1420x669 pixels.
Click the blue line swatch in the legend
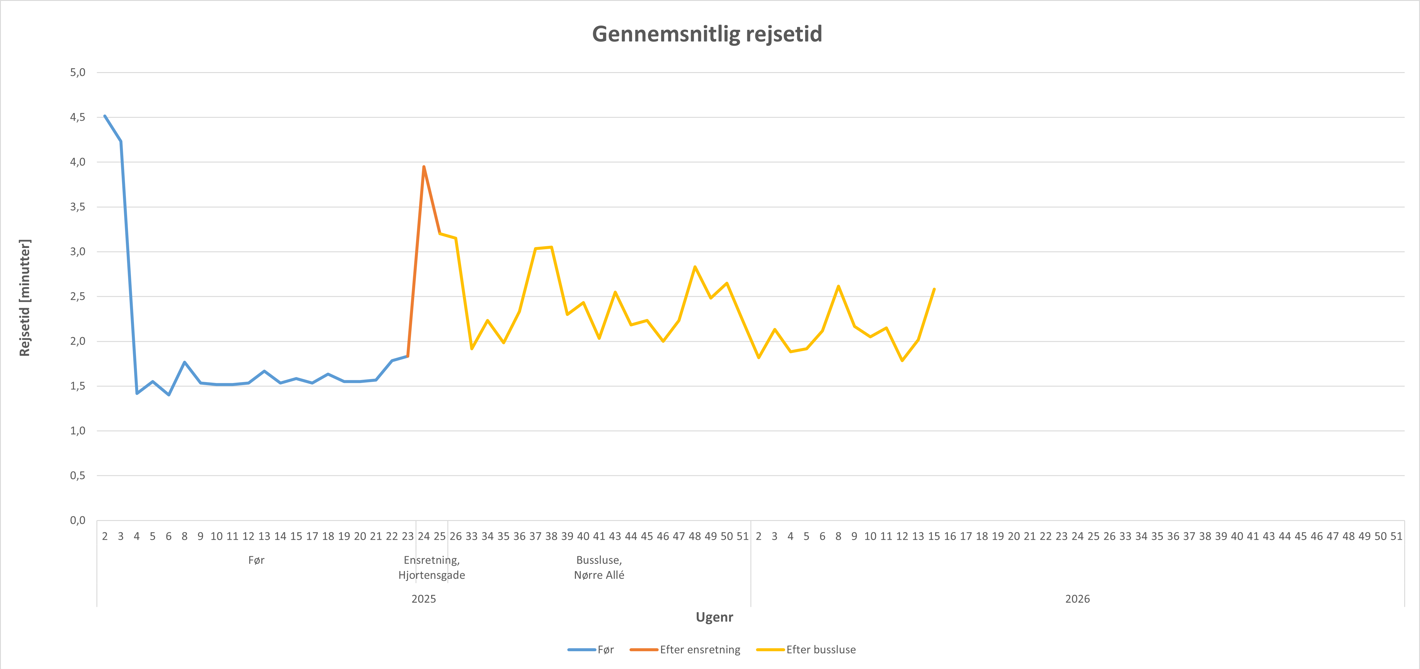[x=581, y=650]
